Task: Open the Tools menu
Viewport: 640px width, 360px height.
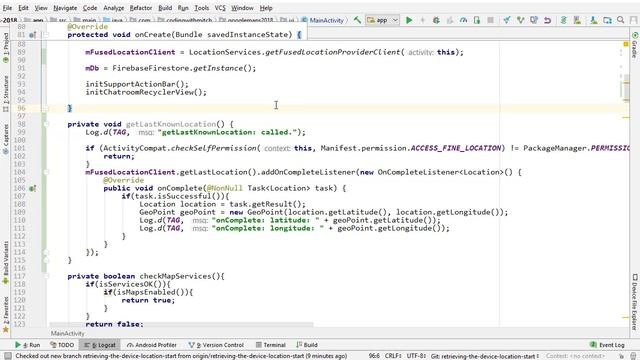Action: pyautogui.click(x=201, y=8)
